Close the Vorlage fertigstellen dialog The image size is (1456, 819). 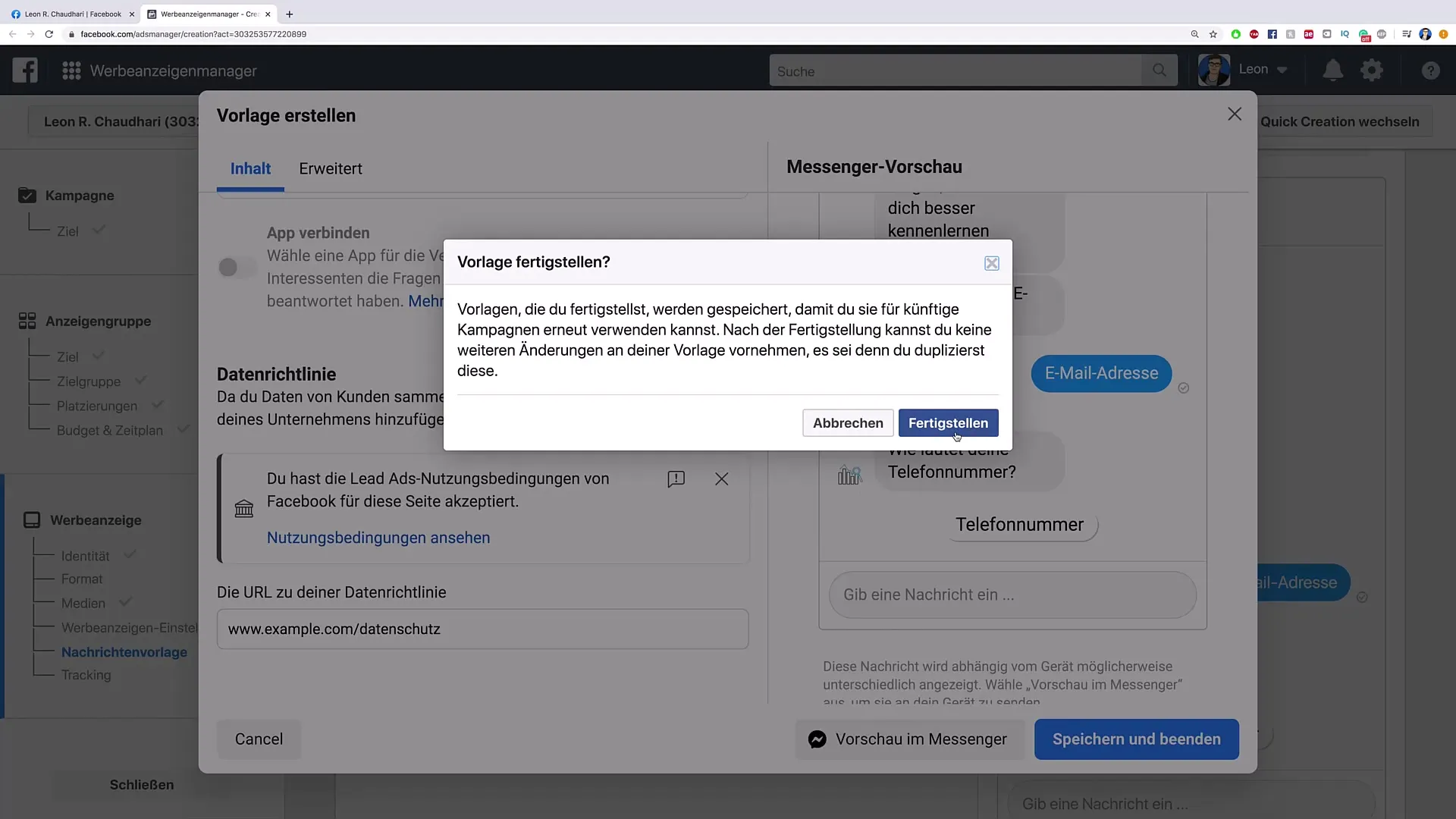tap(991, 263)
